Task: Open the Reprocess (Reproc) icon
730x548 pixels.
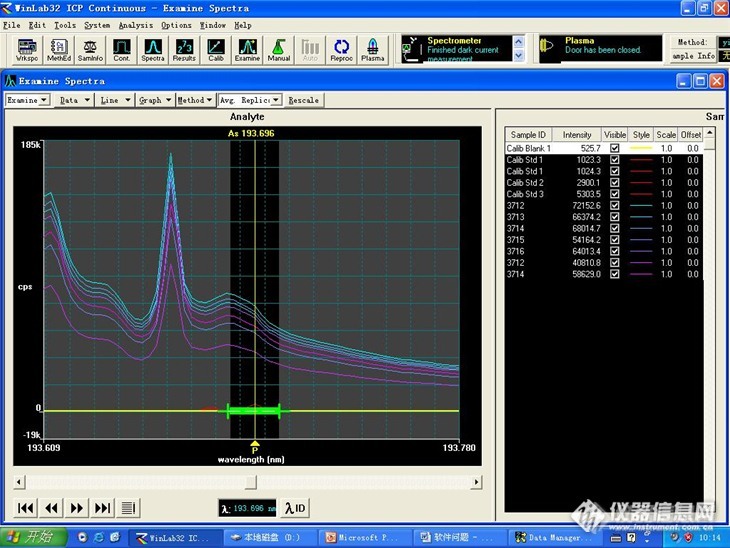Action: 341,50
